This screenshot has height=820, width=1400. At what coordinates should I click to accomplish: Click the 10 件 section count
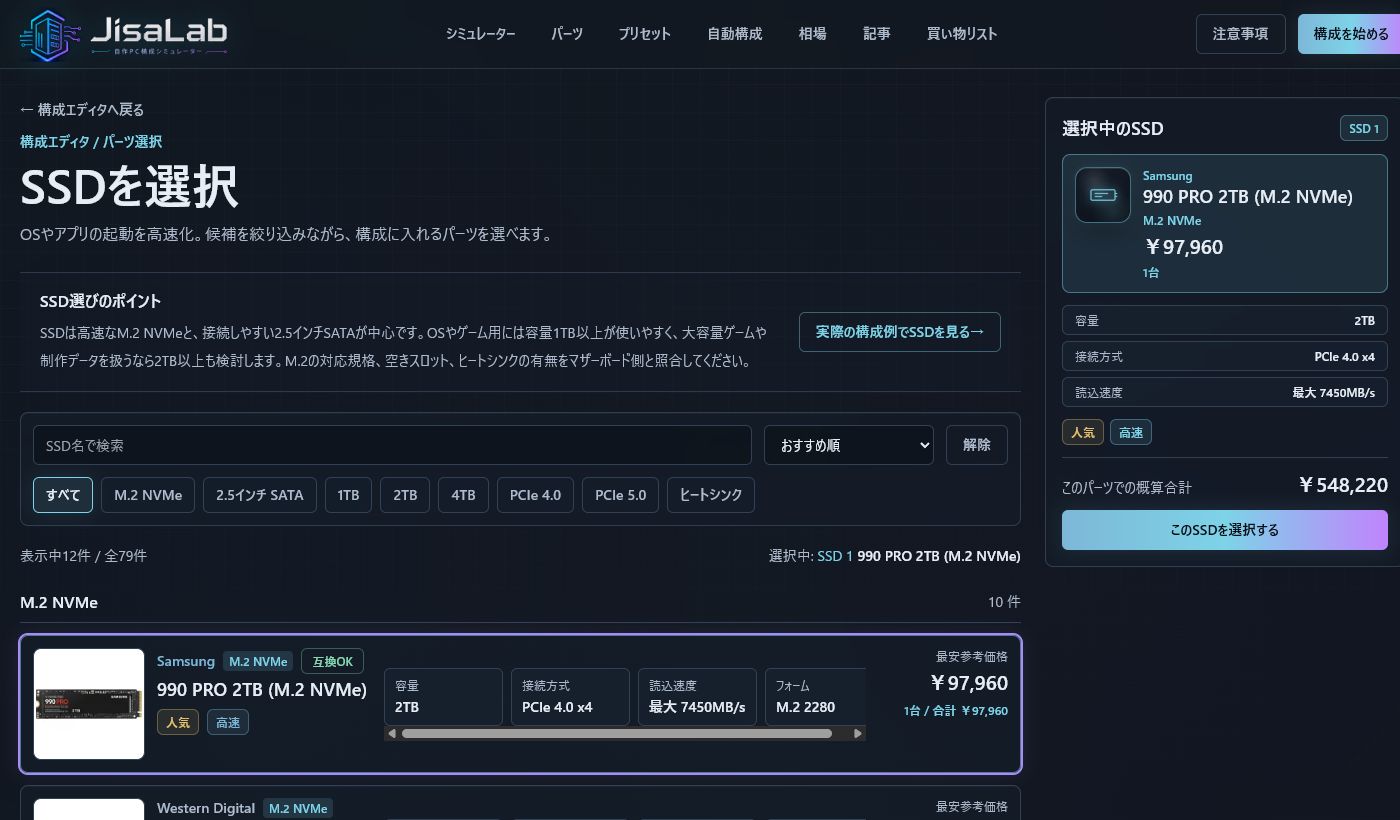[x=1004, y=602]
